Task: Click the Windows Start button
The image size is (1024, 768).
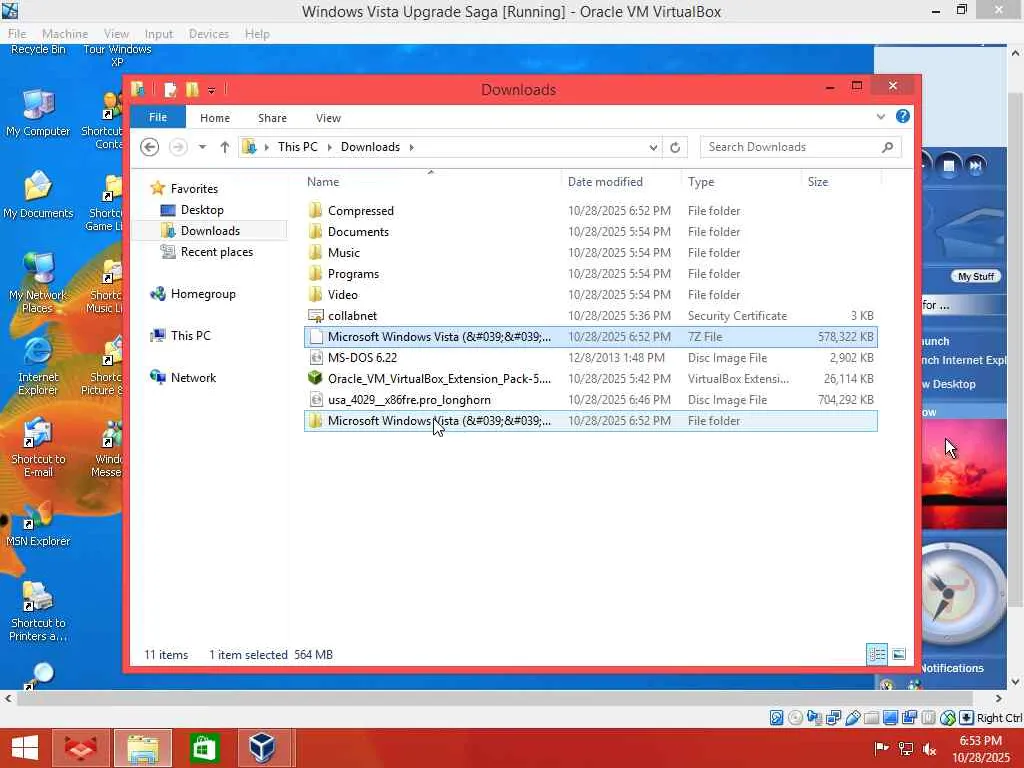Action: tap(25, 748)
